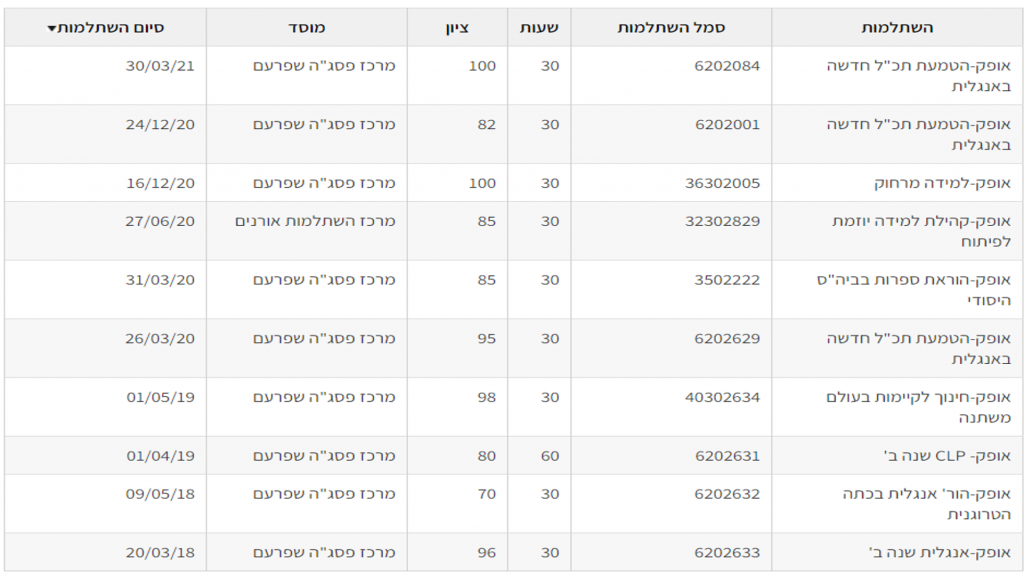Sort by the השתלמות column header
1024x574 pixels.
pos(896,28)
